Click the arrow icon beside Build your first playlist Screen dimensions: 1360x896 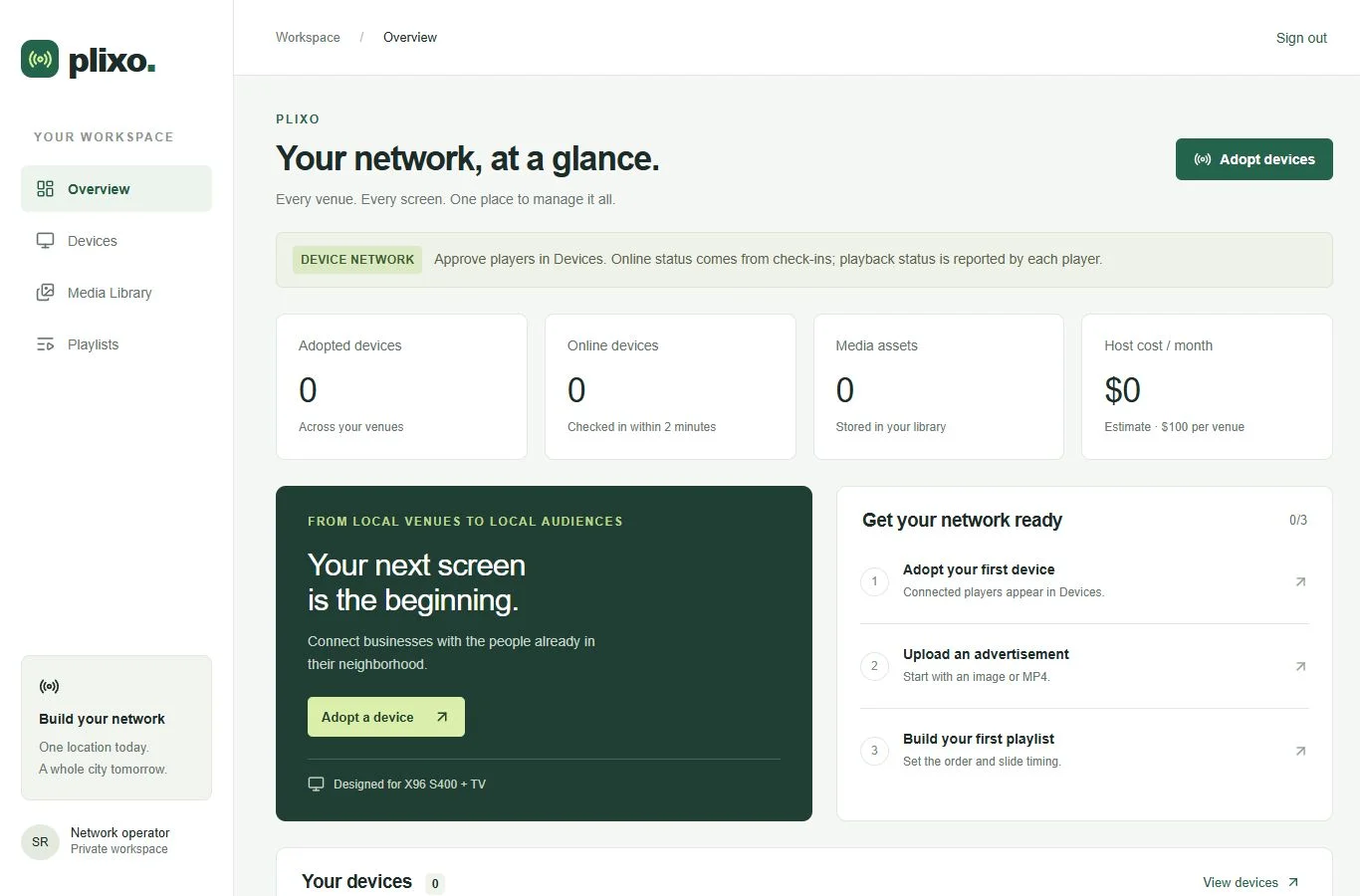(1300, 751)
